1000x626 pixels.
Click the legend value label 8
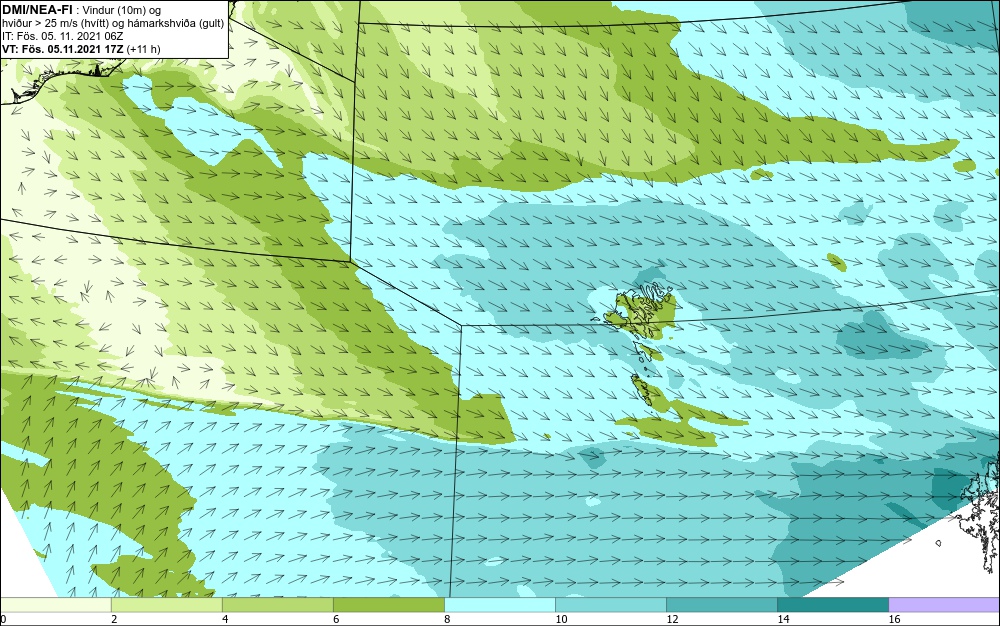447,619
